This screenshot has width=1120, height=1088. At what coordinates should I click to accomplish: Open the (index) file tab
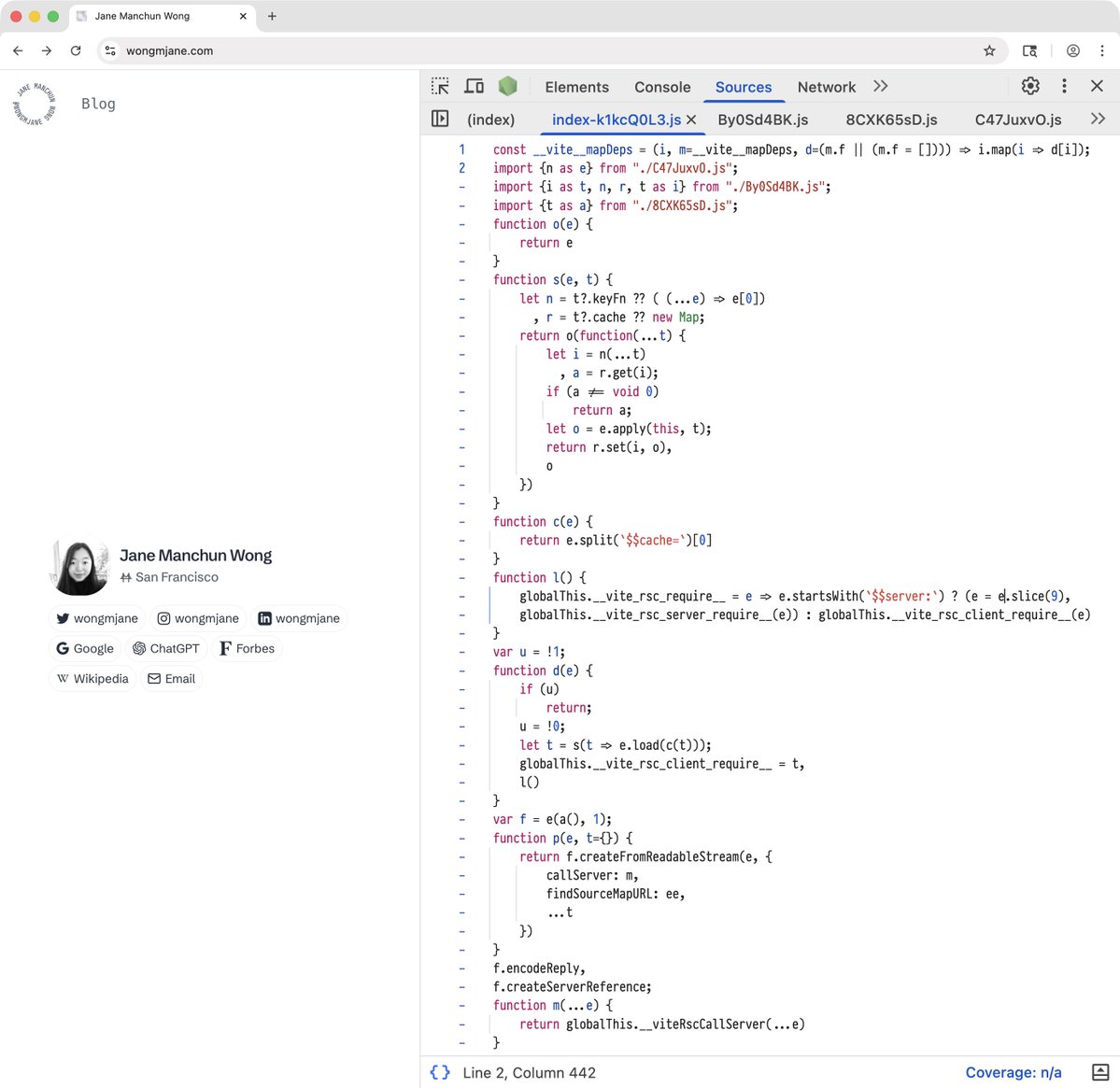point(490,120)
